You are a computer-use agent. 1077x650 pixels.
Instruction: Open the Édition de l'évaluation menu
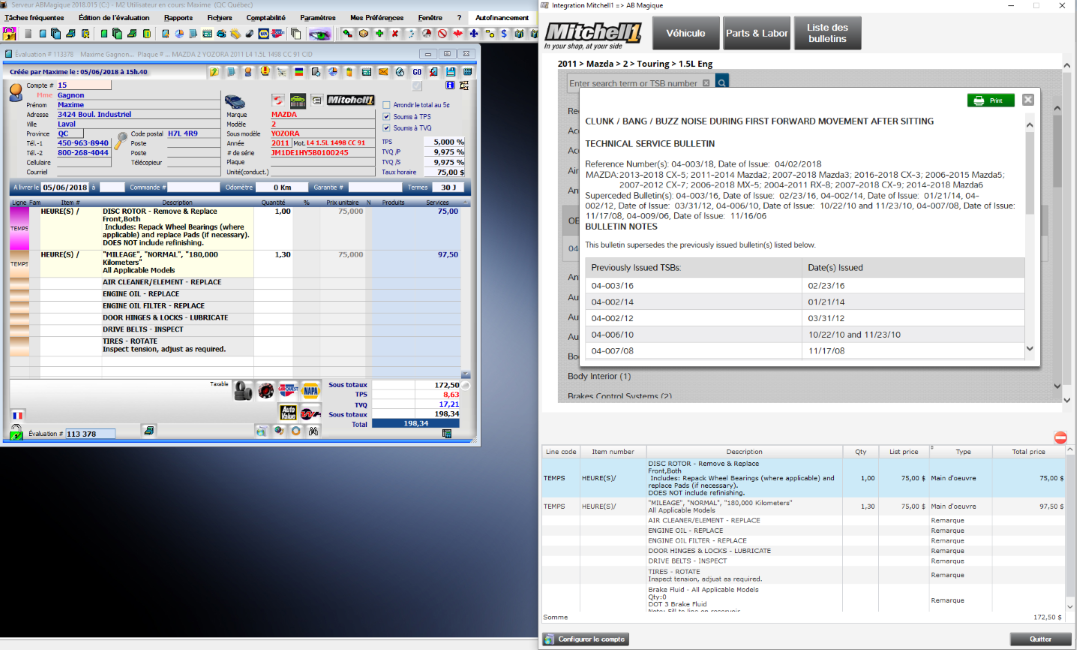click(113, 18)
